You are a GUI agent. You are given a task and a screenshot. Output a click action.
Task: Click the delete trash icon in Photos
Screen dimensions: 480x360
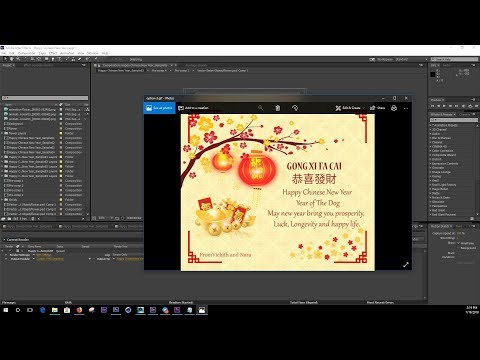coord(278,108)
